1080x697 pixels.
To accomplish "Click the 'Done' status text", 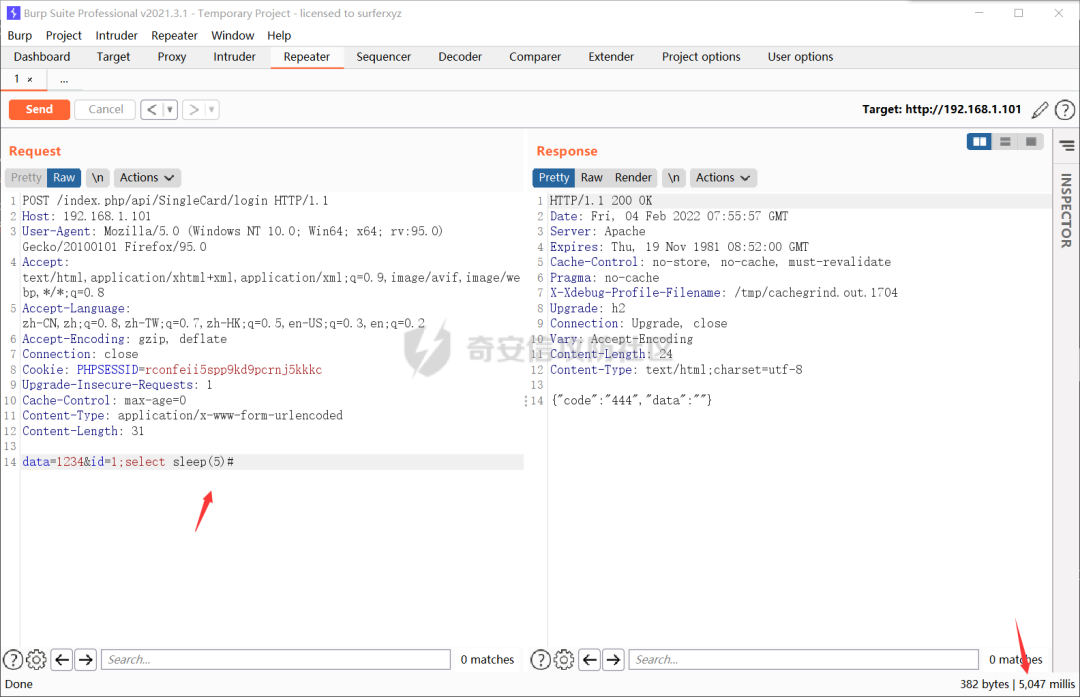I will pyautogui.click(x=19, y=684).
